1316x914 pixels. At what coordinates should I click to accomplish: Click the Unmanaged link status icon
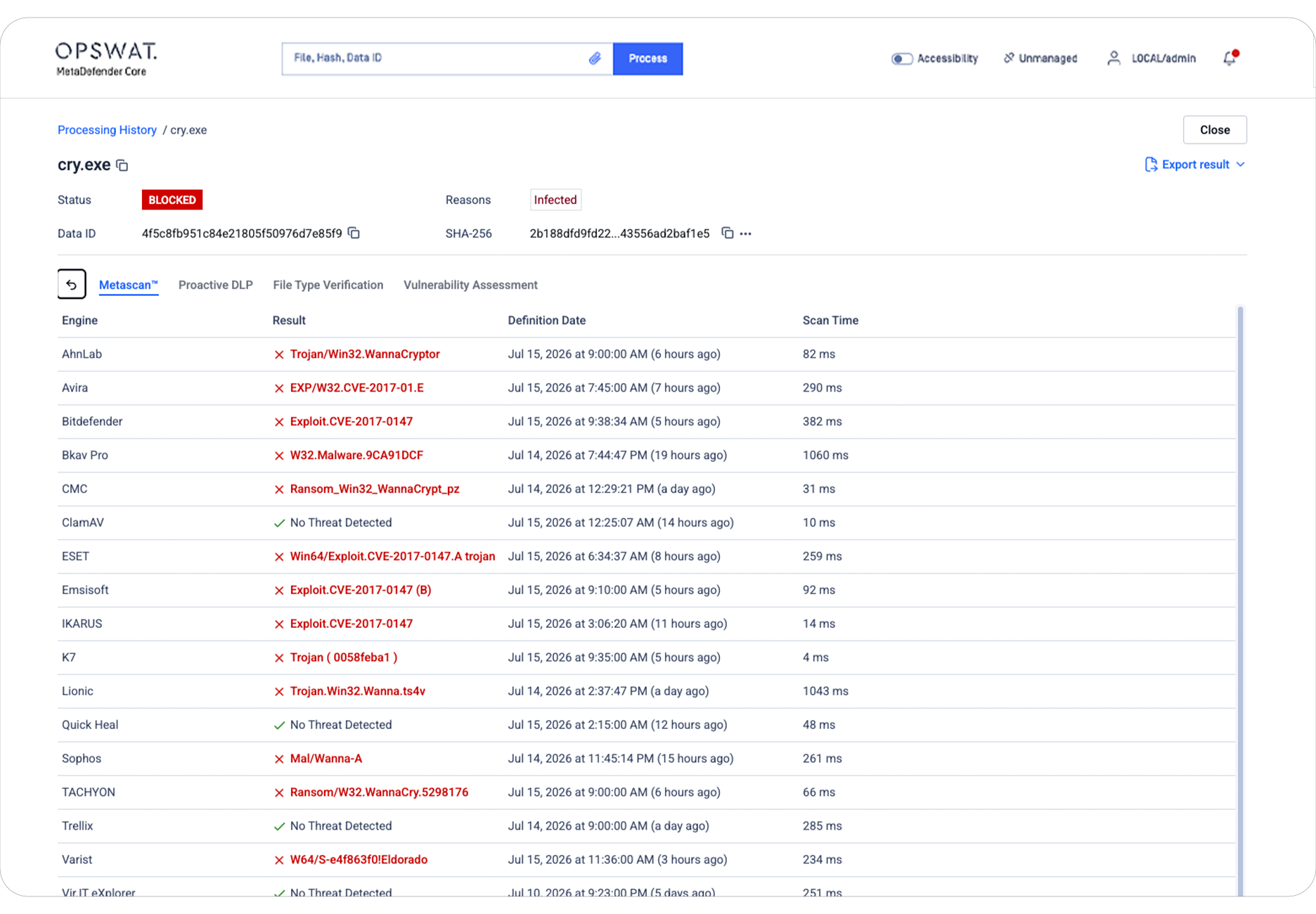pyautogui.click(x=1009, y=58)
